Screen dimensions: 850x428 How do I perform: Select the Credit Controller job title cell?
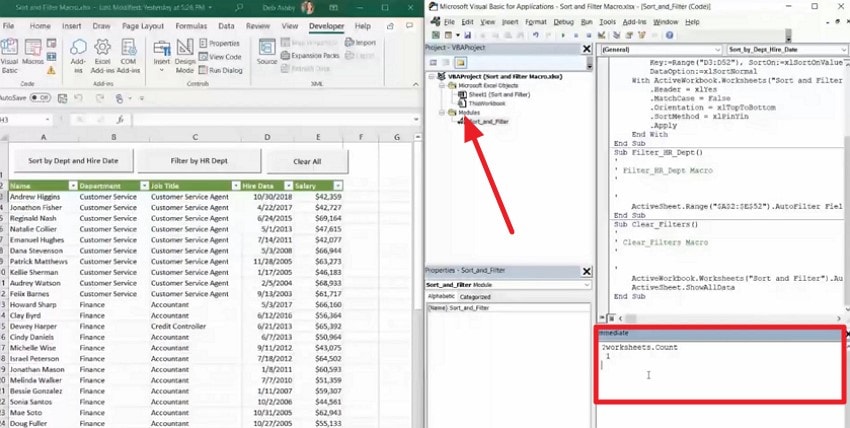pos(195,326)
